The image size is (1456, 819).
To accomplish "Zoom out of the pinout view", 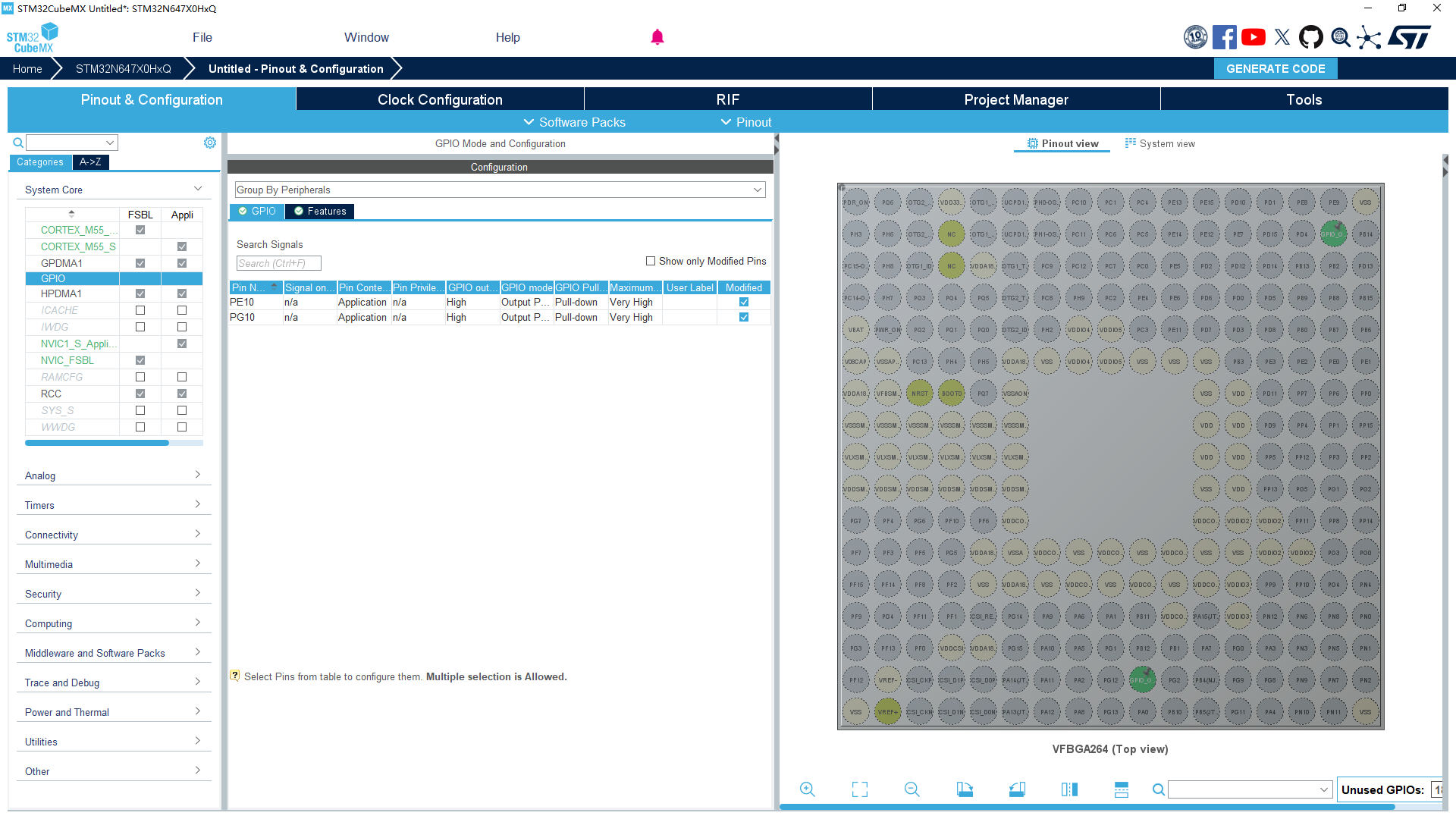I will tap(912, 789).
